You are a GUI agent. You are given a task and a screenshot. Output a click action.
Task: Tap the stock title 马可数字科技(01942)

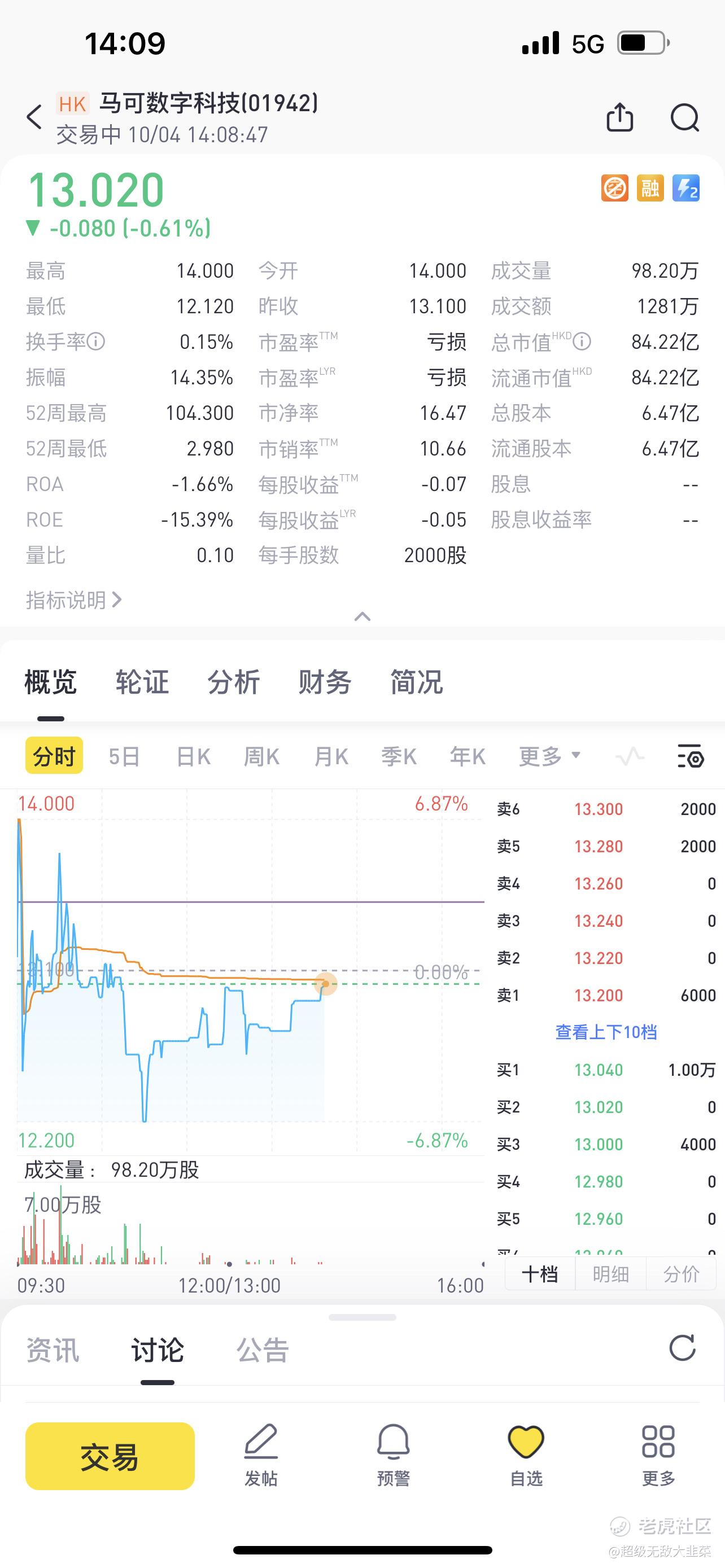point(209,103)
